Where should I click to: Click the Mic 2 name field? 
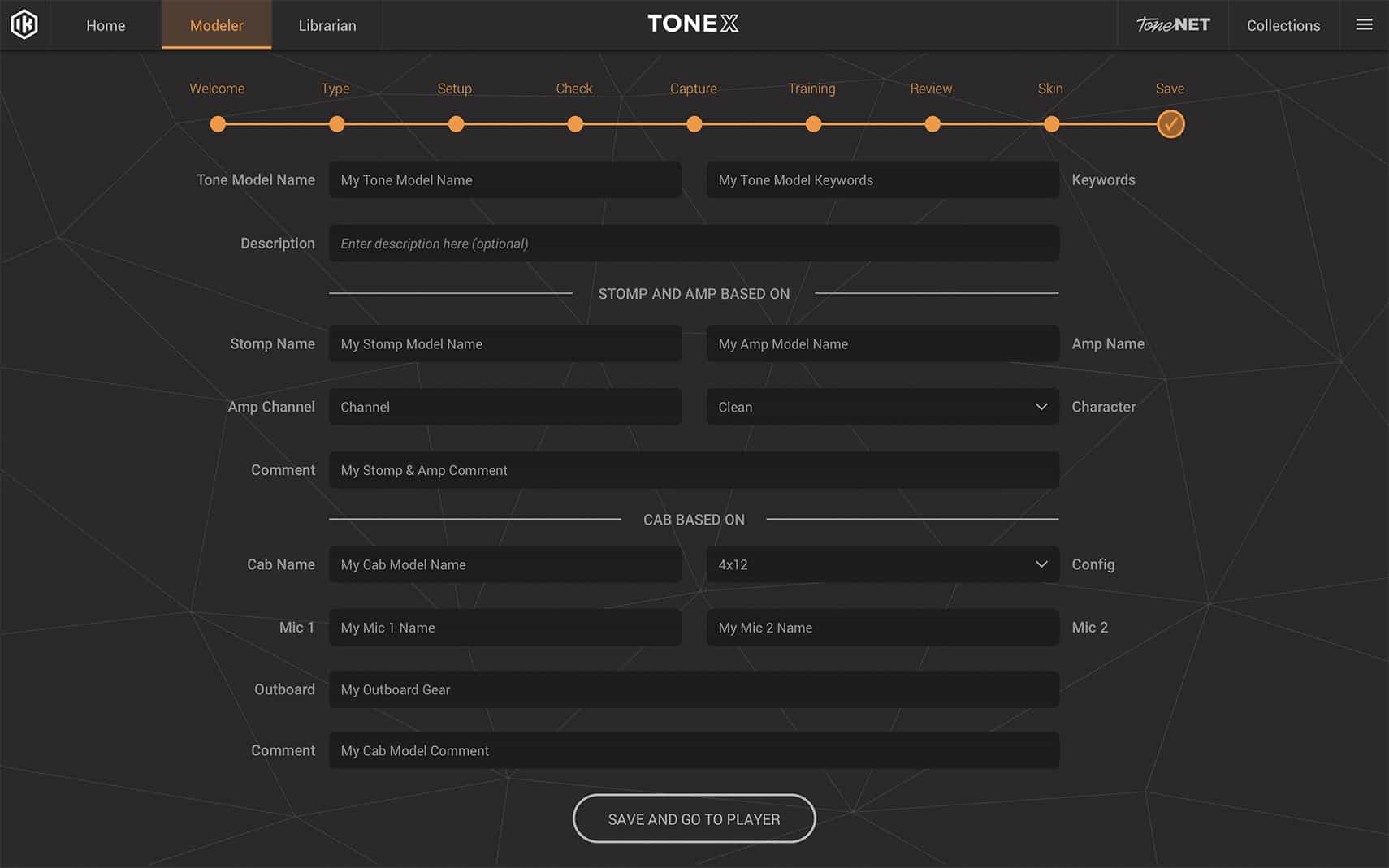(882, 628)
